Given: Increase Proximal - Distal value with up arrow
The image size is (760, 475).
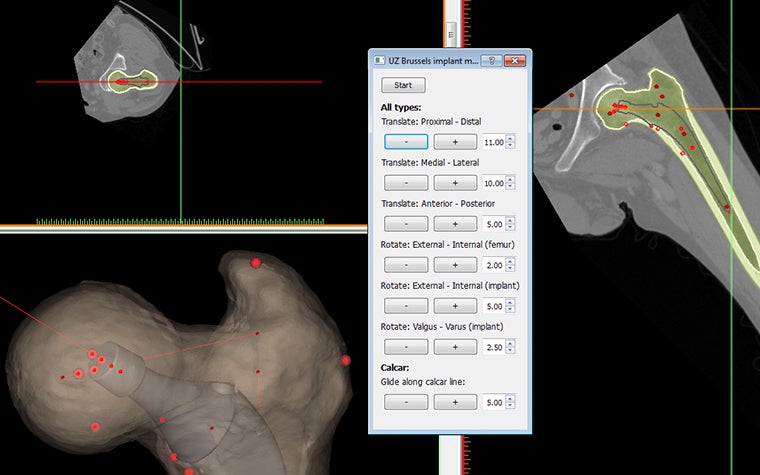Looking at the screenshot, I should coord(510,139).
